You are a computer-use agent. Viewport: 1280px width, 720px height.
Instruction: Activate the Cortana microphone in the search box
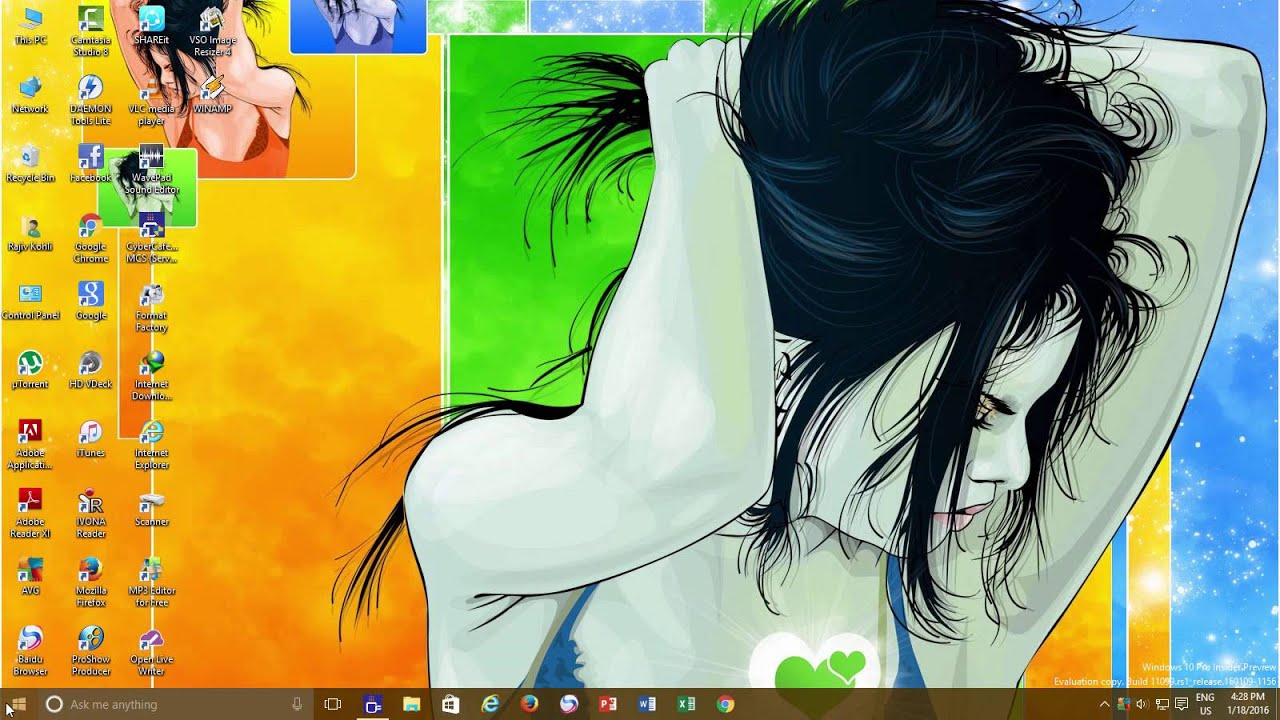point(297,704)
